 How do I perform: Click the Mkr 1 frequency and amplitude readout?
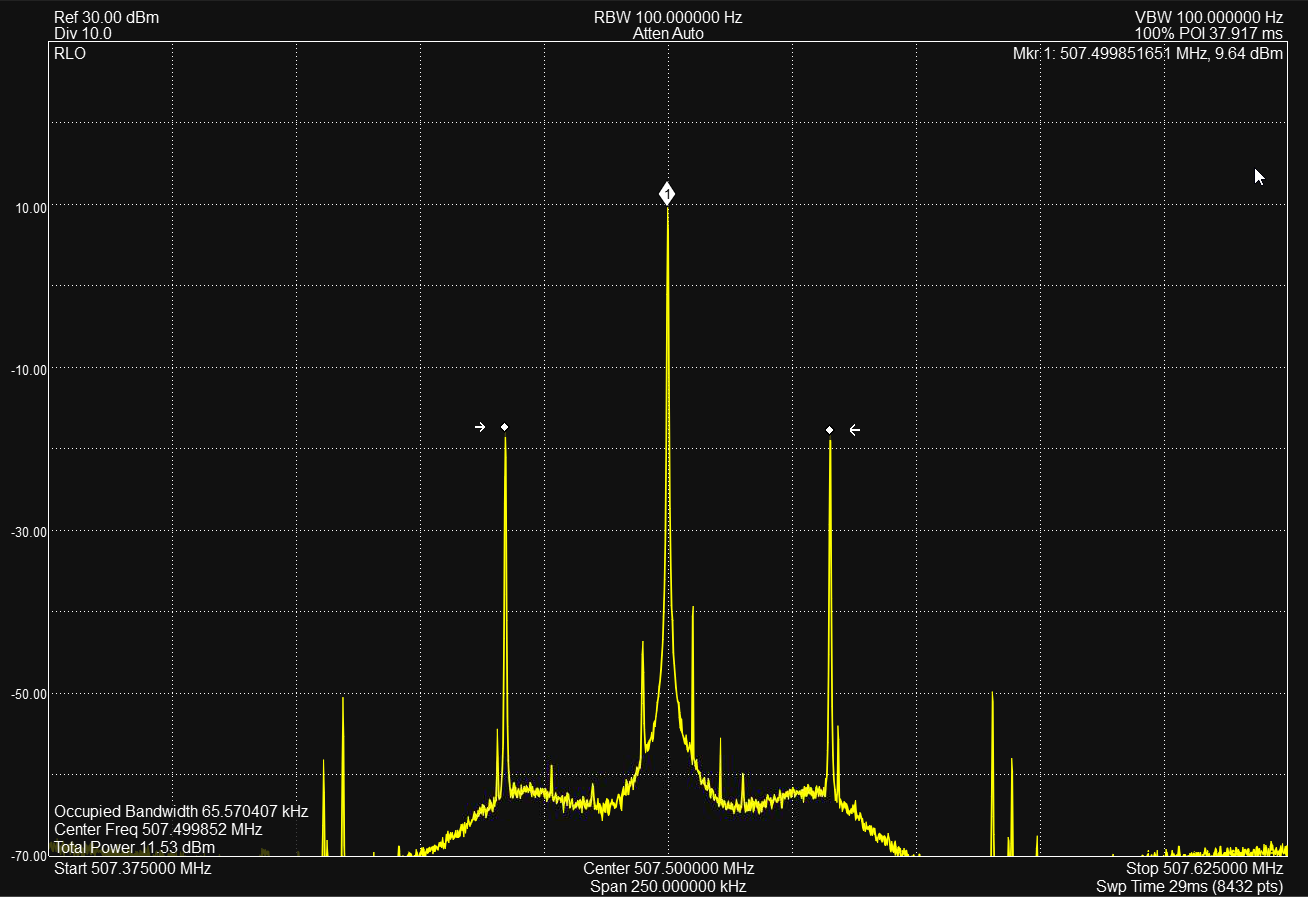point(1147,54)
